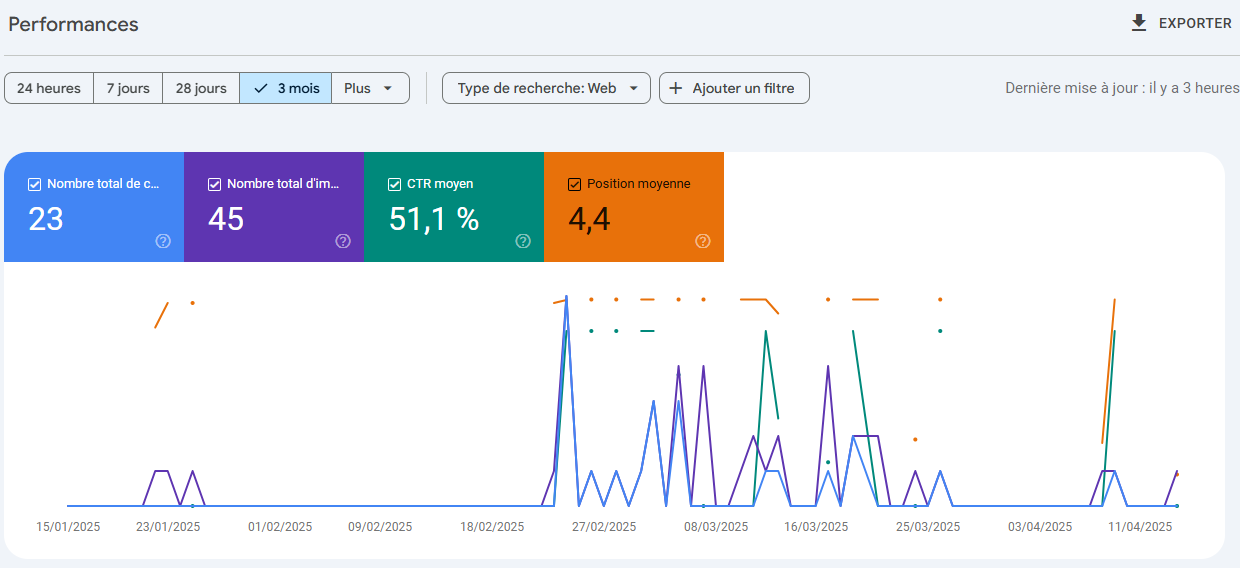Choose the 28 jours date range
This screenshot has height=568, width=1240.
point(201,88)
